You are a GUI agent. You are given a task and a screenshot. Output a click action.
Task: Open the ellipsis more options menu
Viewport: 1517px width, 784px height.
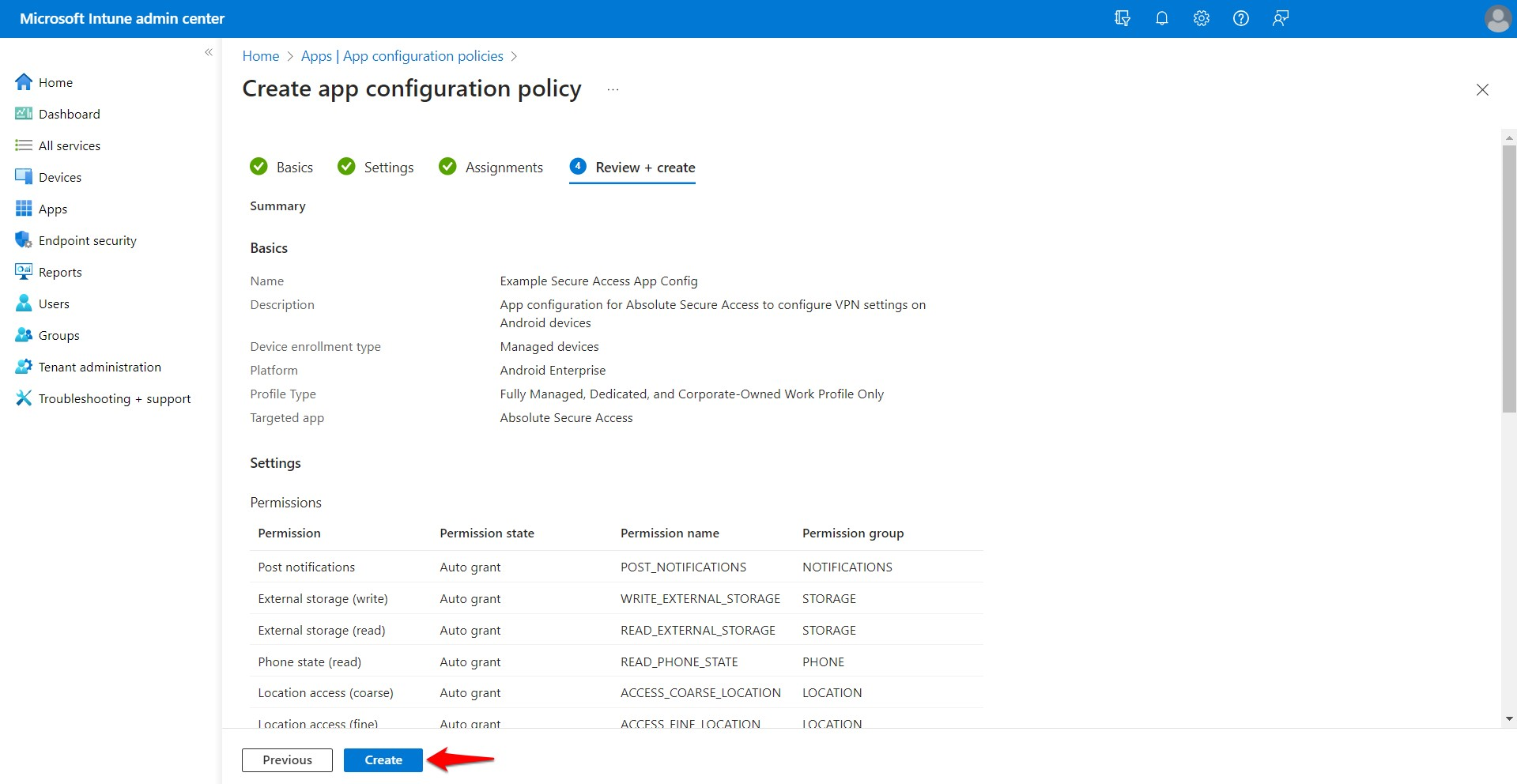click(x=613, y=89)
